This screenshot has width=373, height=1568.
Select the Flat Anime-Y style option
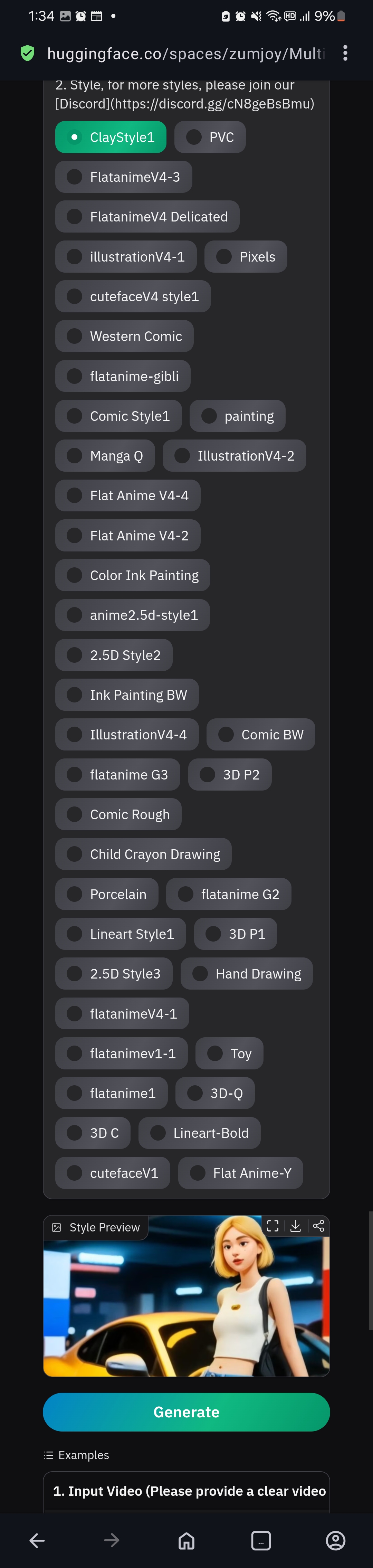tap(240, 1173)
